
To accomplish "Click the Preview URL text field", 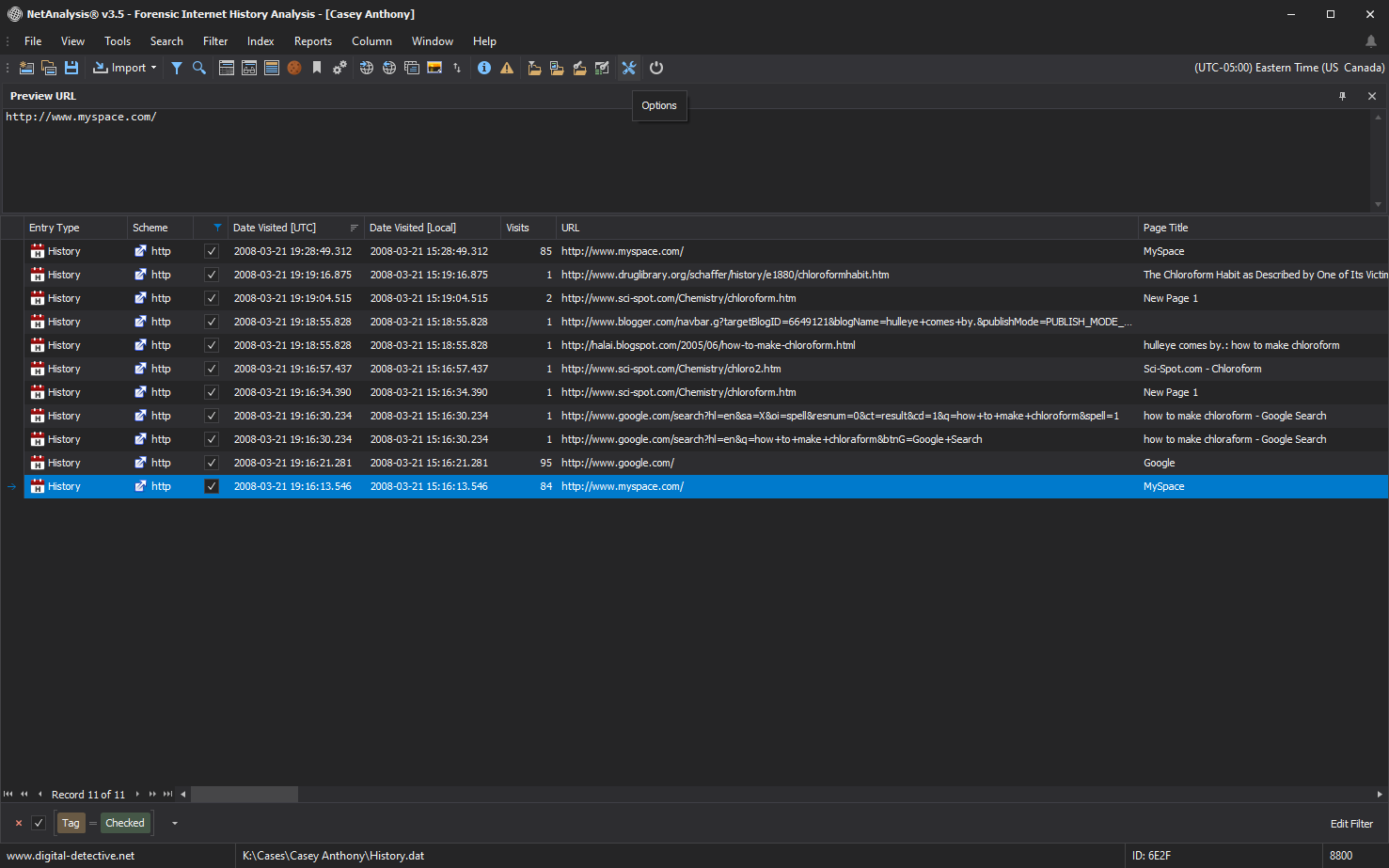I will click(x=686, y=160).
